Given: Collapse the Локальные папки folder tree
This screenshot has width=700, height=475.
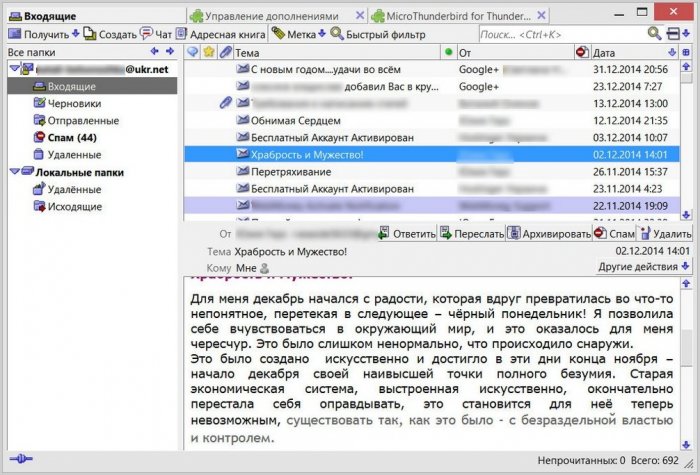Looking at the screenshot, I should 14,172.
